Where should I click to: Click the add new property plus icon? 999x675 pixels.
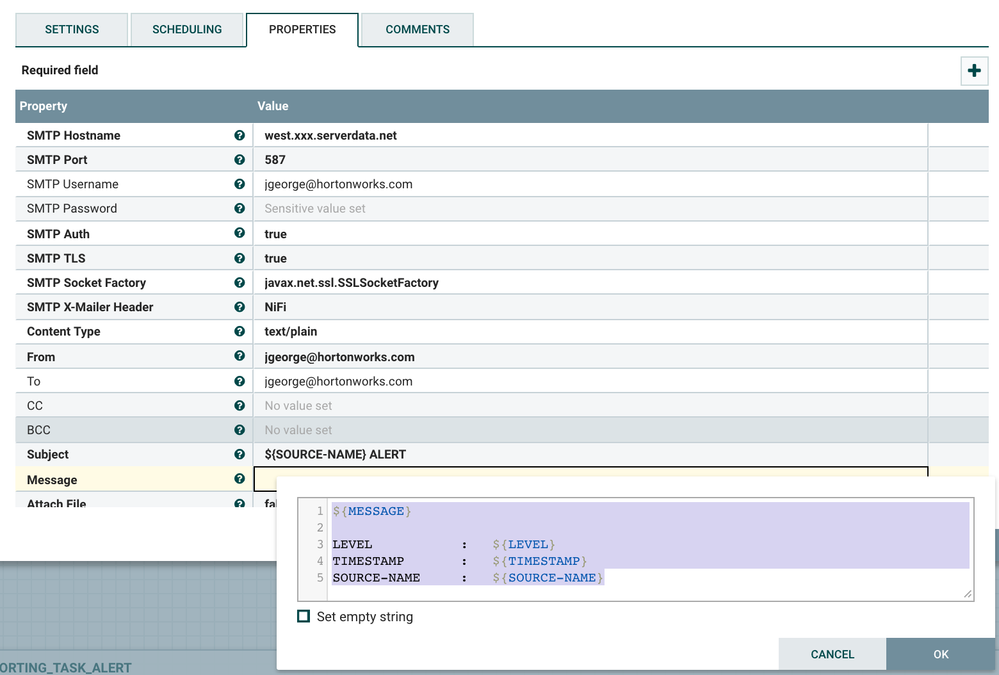tap(974, 71)
